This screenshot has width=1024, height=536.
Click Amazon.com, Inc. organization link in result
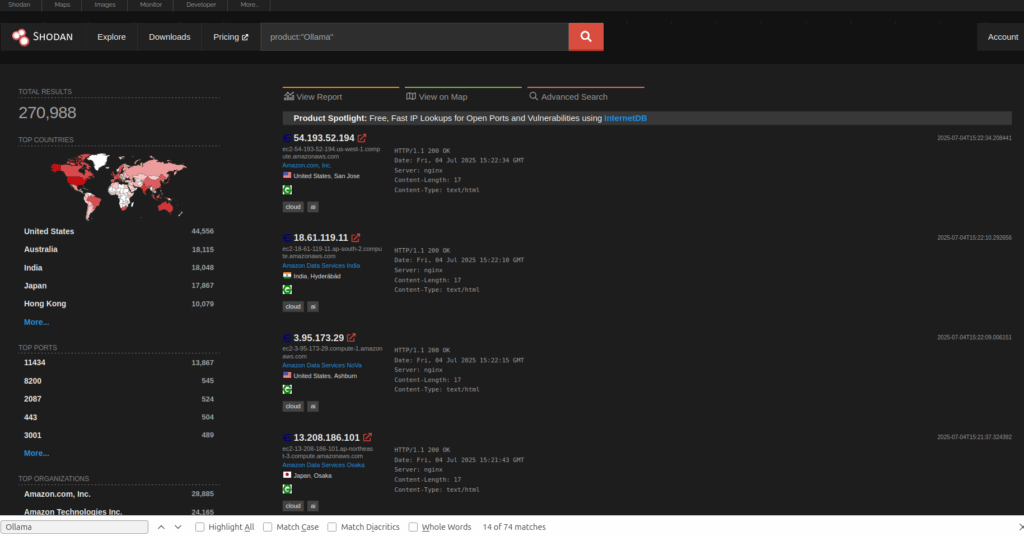[307, 166]
